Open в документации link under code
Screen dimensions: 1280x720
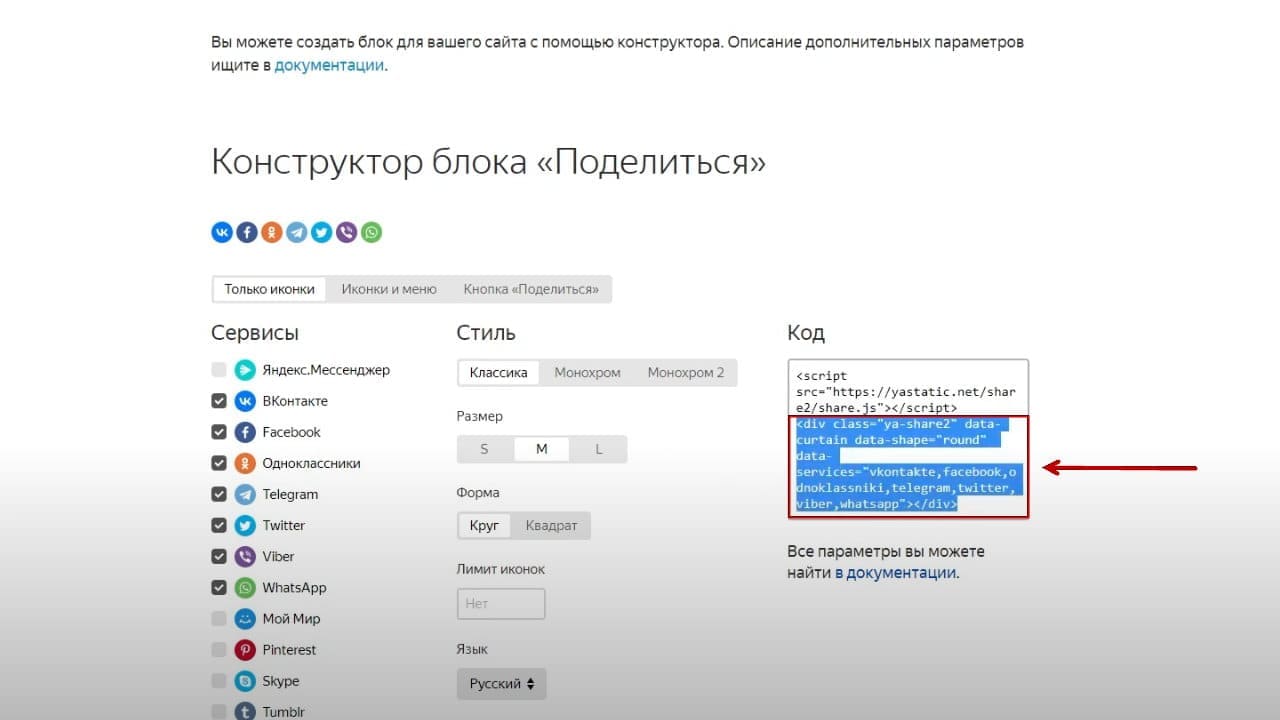(x=896, y=573)
